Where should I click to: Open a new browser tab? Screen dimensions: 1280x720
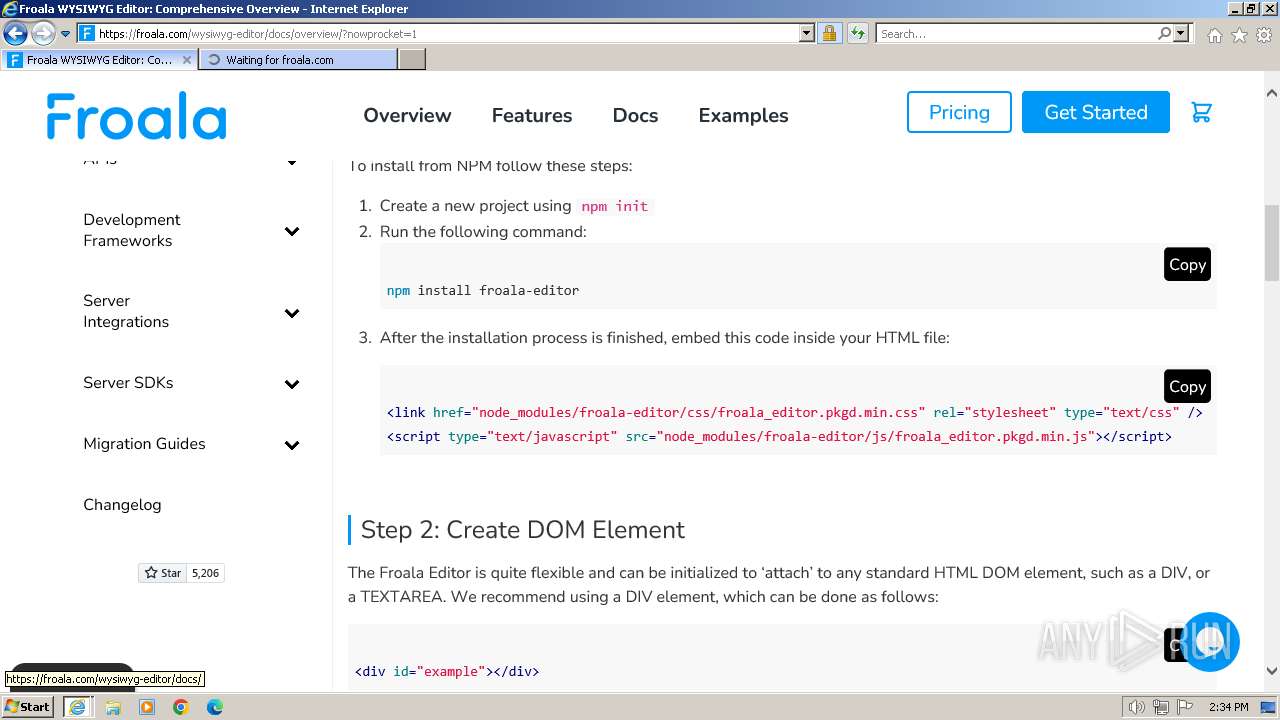point(412,59)
